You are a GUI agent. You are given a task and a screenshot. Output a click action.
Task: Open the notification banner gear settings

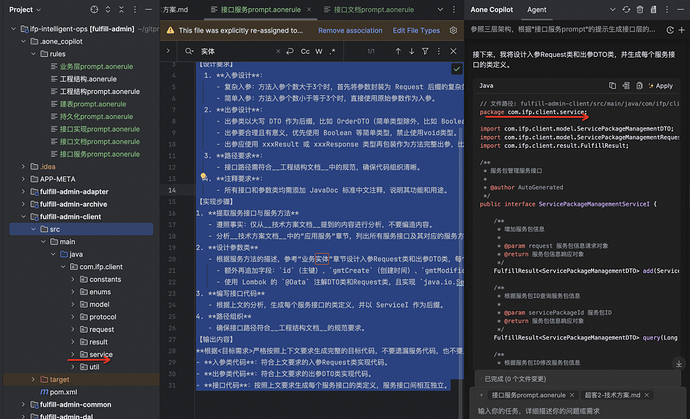click(453, 30)
